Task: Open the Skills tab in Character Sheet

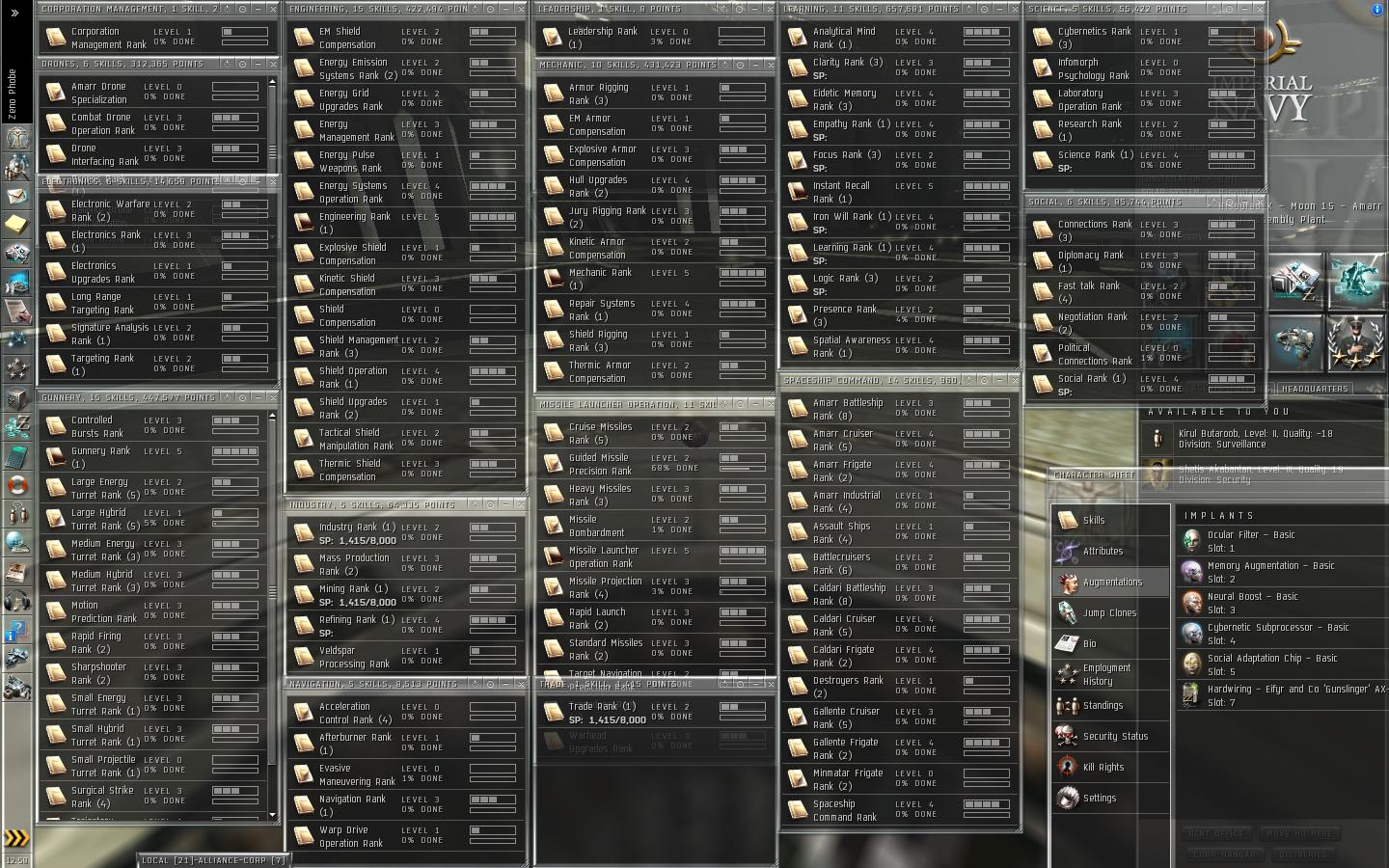Action: pos(1110,520)
